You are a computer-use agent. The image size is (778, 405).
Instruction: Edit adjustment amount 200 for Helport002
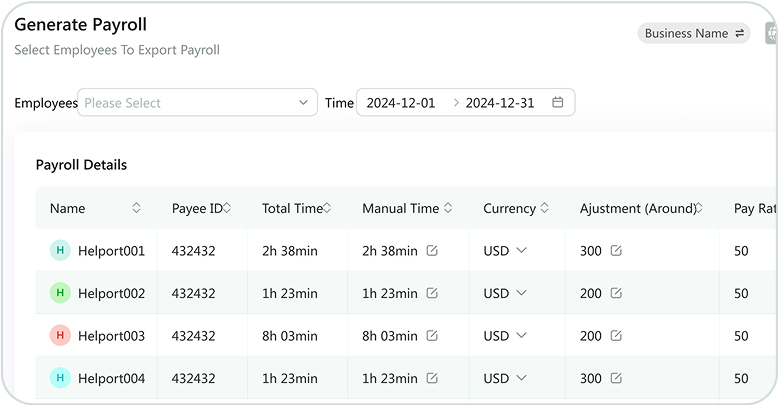[616, 294]
